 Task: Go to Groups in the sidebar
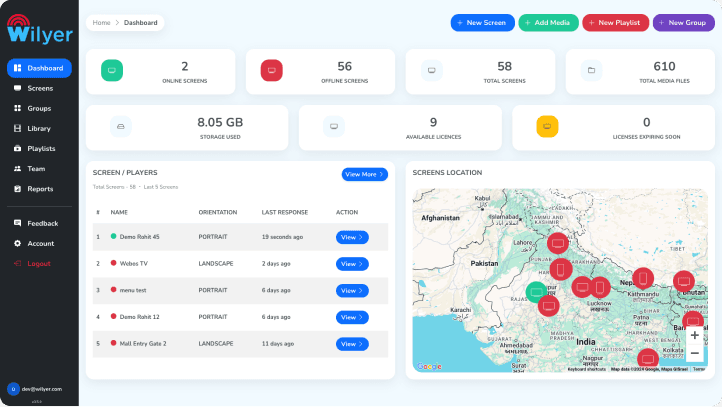[x=39, y=109]
